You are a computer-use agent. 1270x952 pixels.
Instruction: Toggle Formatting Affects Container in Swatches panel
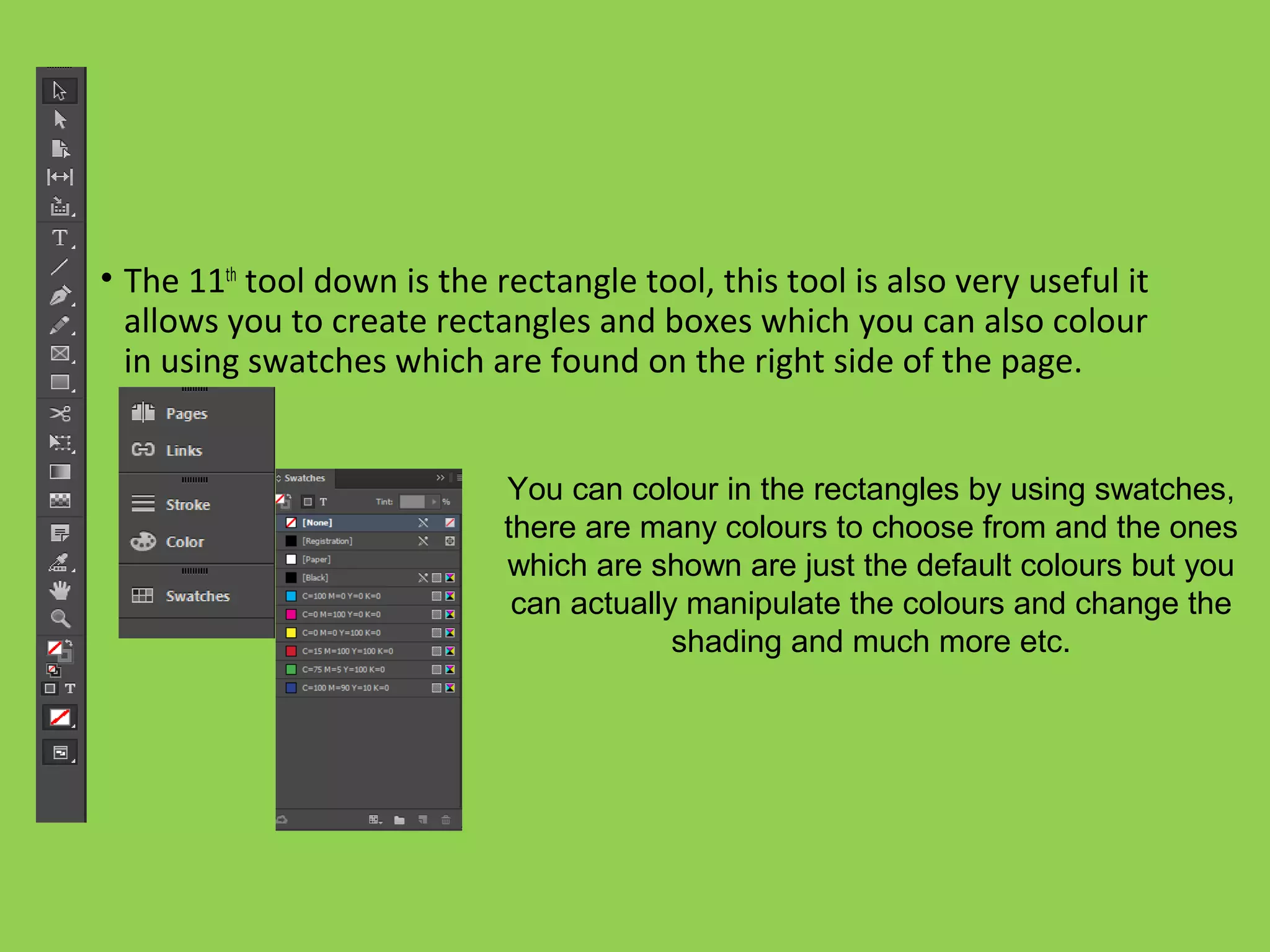[x=308, y=501]
